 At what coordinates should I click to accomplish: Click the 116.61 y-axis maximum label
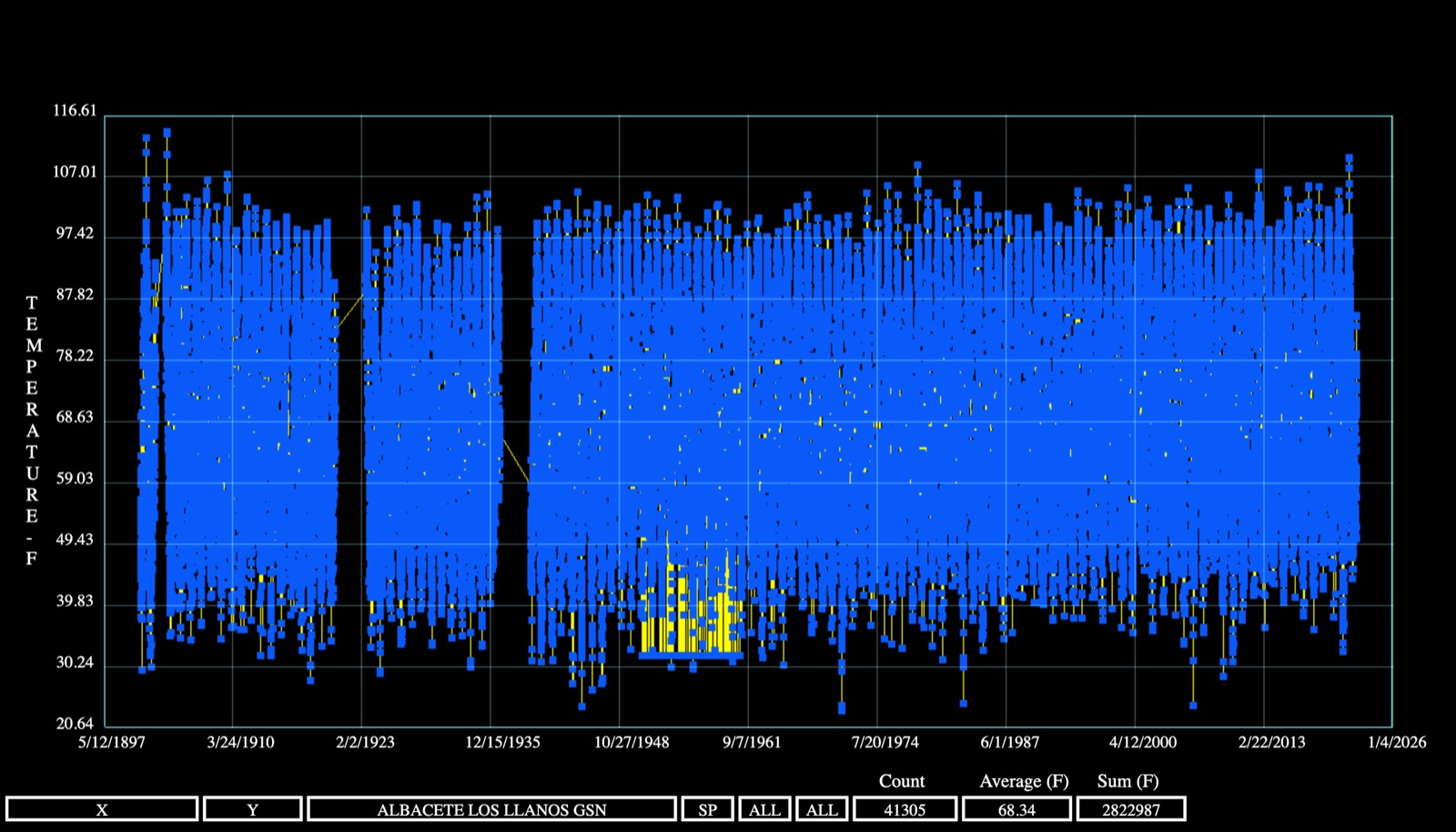click(75, 110)
